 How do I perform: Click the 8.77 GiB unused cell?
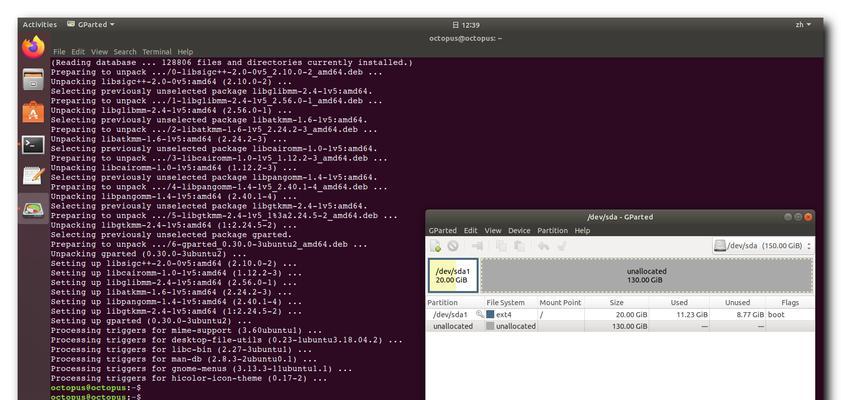[x=749, y=315]
